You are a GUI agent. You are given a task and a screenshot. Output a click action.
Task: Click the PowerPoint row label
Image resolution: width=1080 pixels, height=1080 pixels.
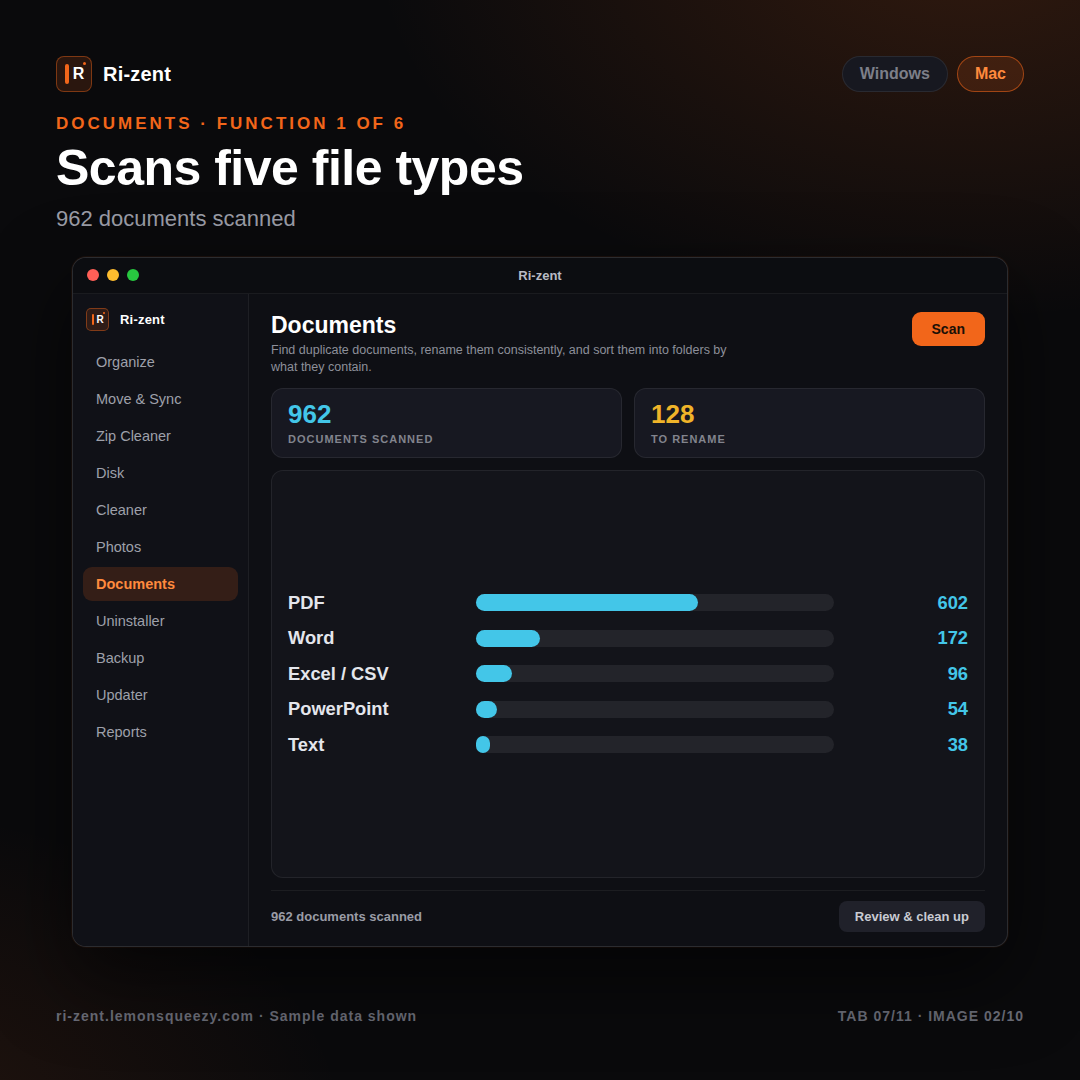[338, 709]
